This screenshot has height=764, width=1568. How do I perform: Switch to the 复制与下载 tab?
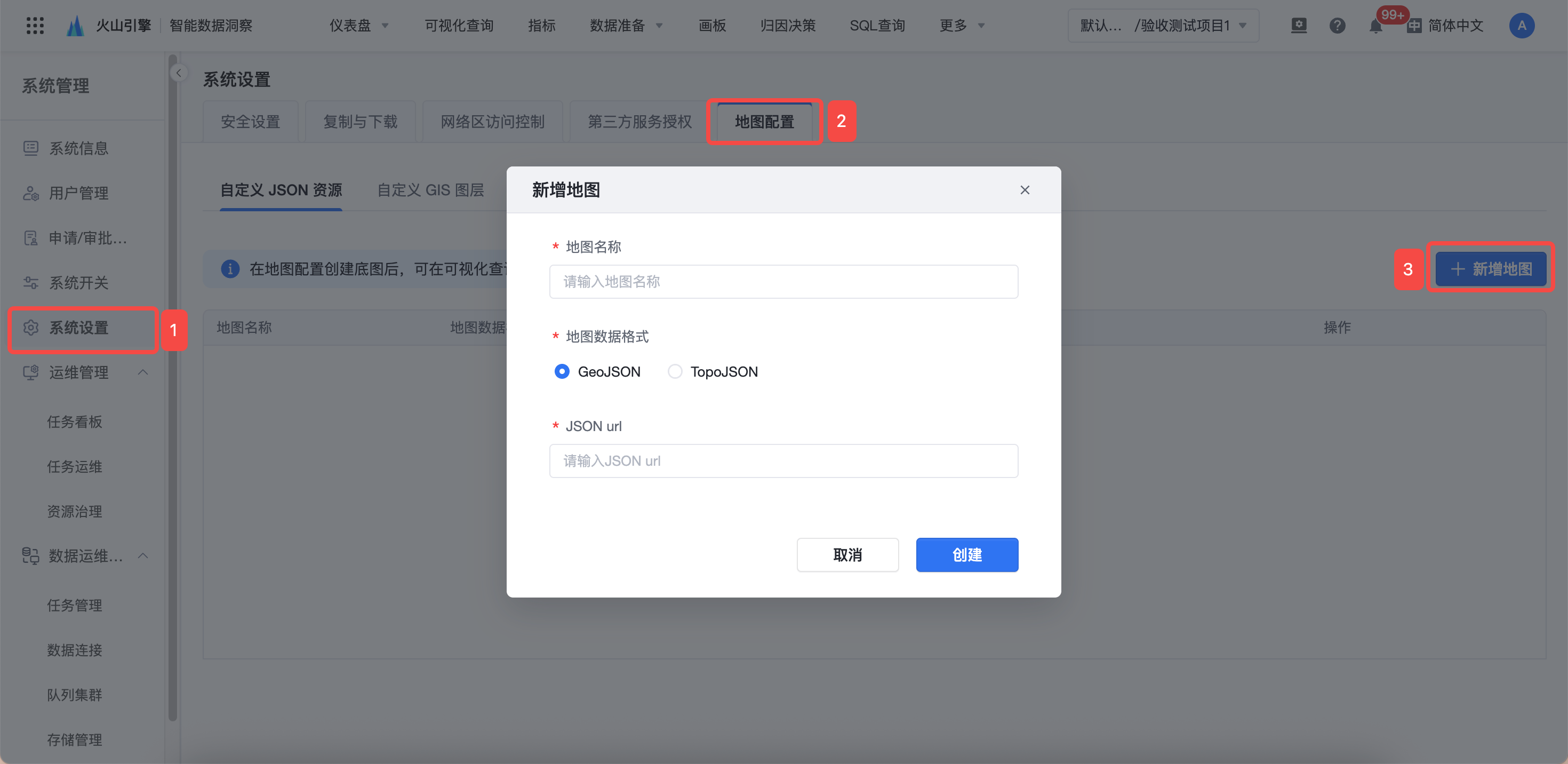tap(361, 122)
